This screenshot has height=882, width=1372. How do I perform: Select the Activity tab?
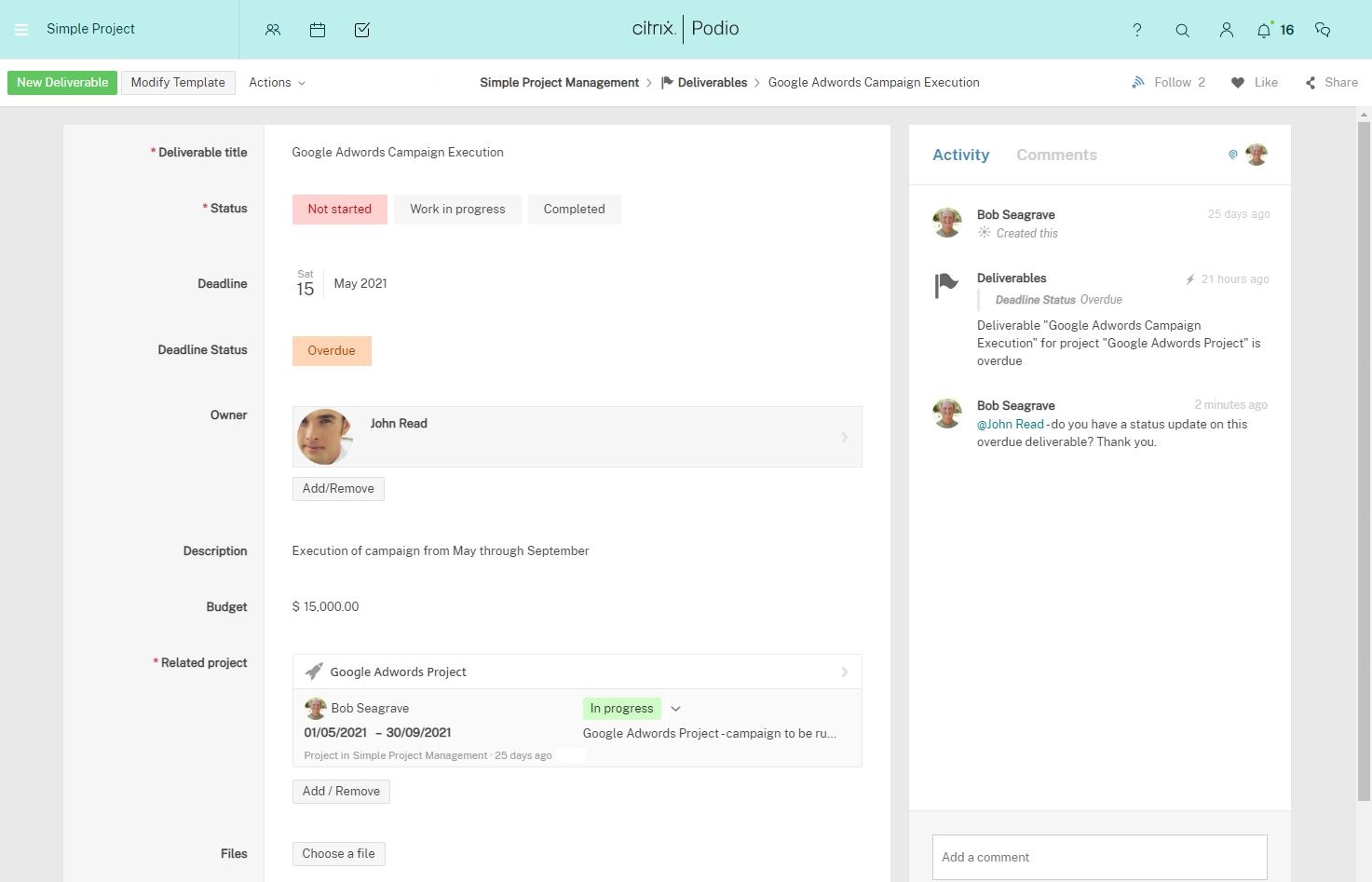pos(960,156)
